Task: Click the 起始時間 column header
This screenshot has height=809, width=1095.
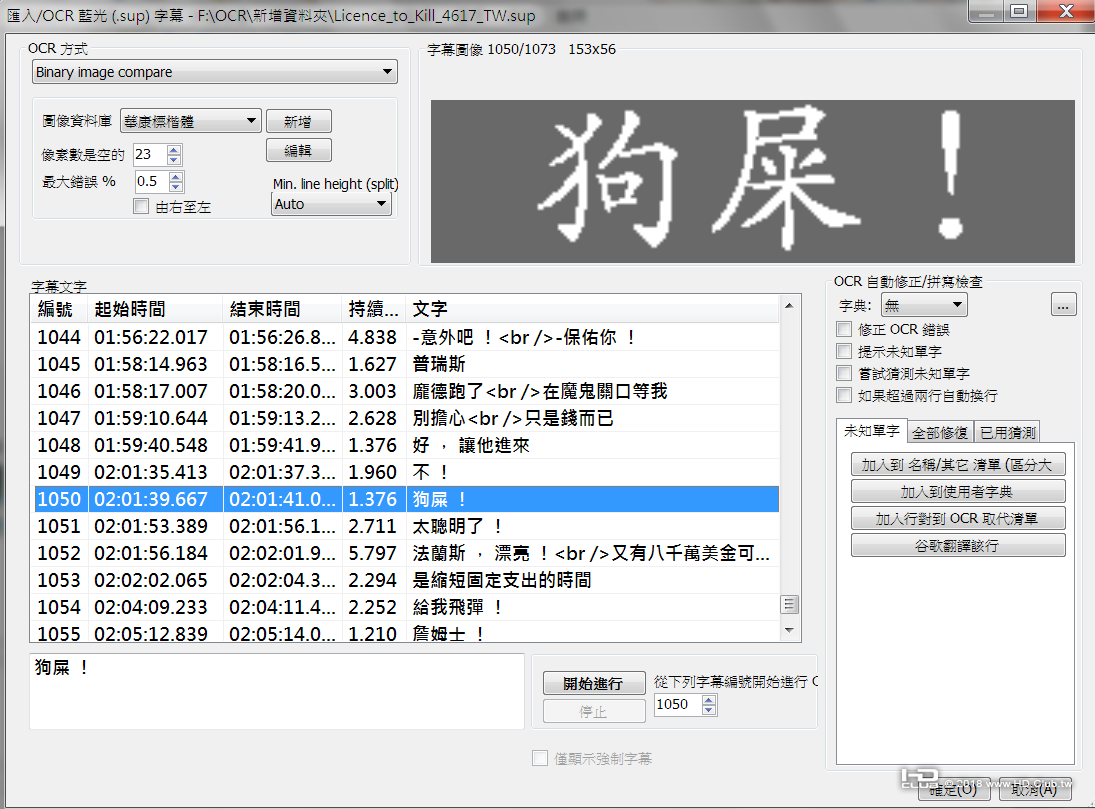Action: 155,309
